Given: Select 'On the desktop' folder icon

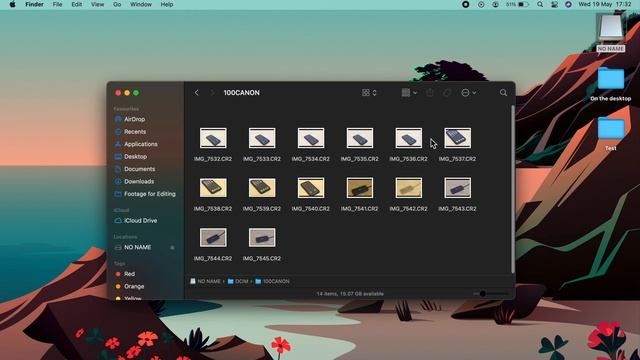Looking at the screenshot, I should (x=611, y=84).
